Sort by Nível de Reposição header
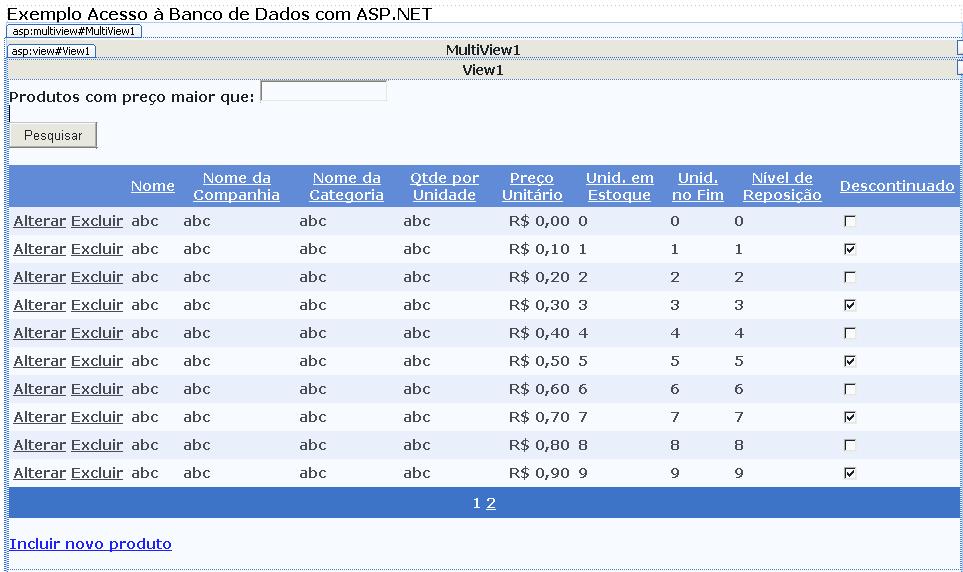 (x=781, y=187)
